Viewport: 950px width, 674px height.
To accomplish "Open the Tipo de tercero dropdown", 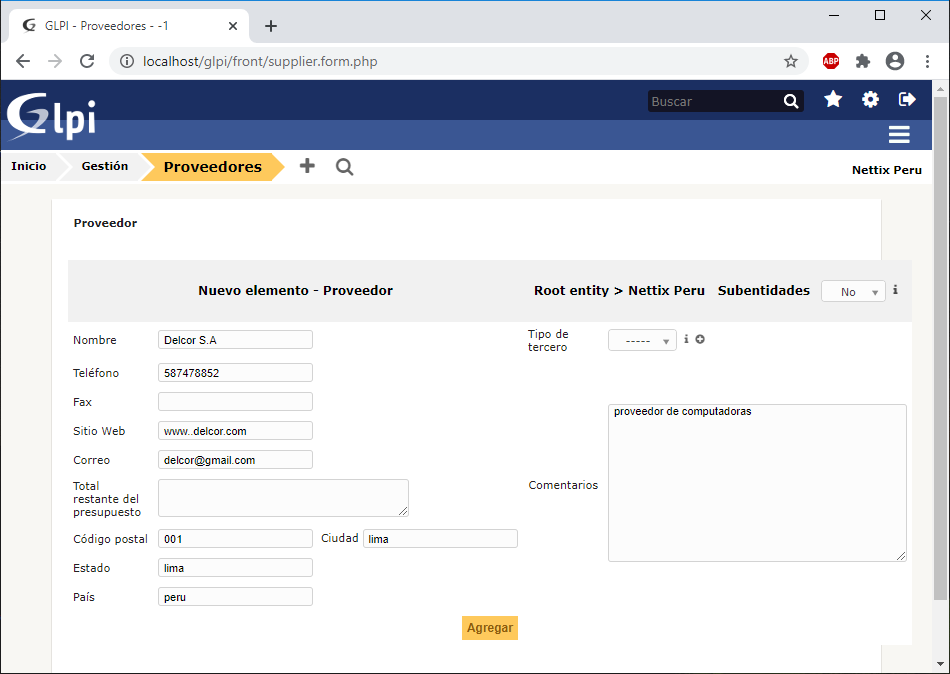I will pos(642,340).
